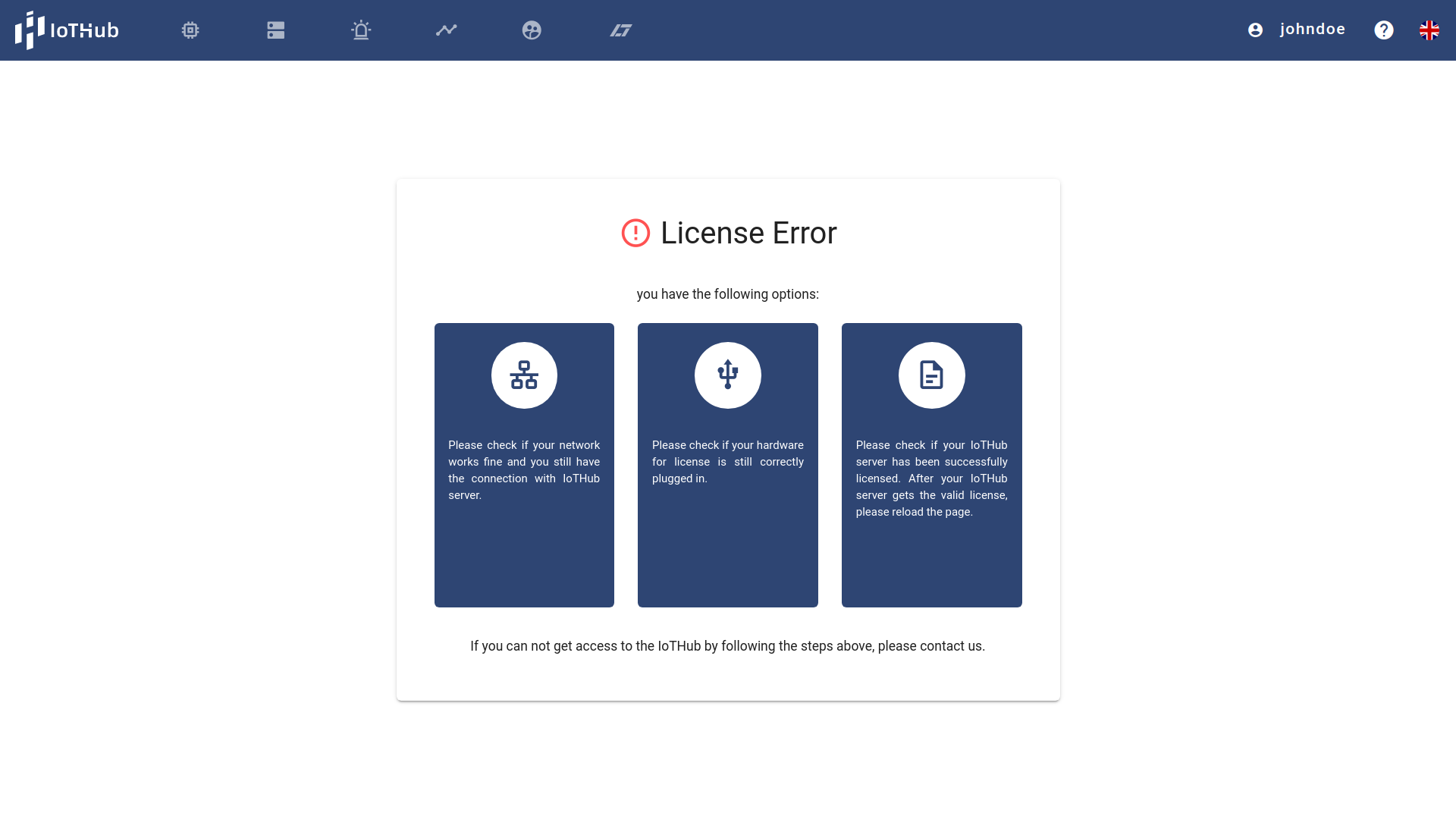
Task: Click the IoTHub logo in top-left
Action: [x=65, y=30]
